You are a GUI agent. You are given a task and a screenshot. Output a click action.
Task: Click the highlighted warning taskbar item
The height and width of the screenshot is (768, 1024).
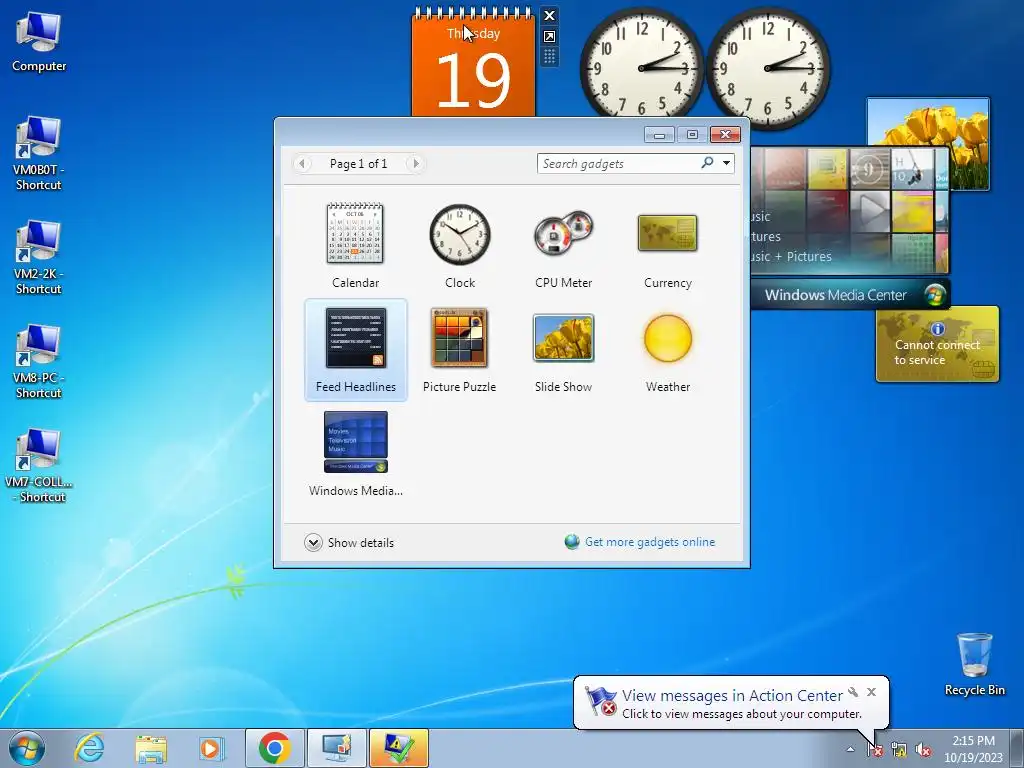click(399, 748)
